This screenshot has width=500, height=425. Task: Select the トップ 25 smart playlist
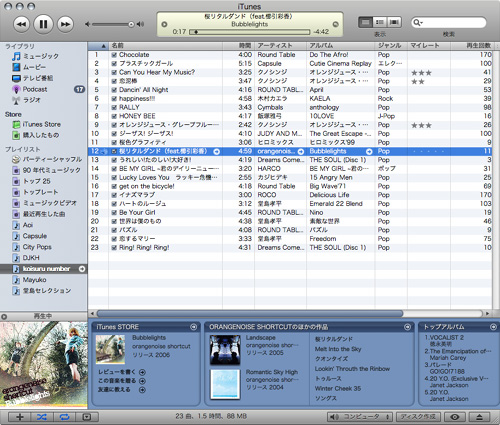(32, 181)
